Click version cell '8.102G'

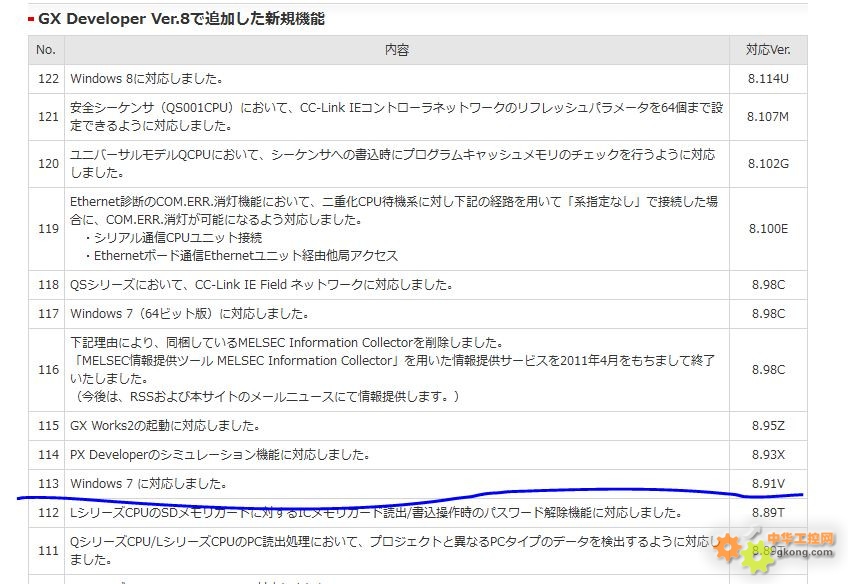point(768,164)
